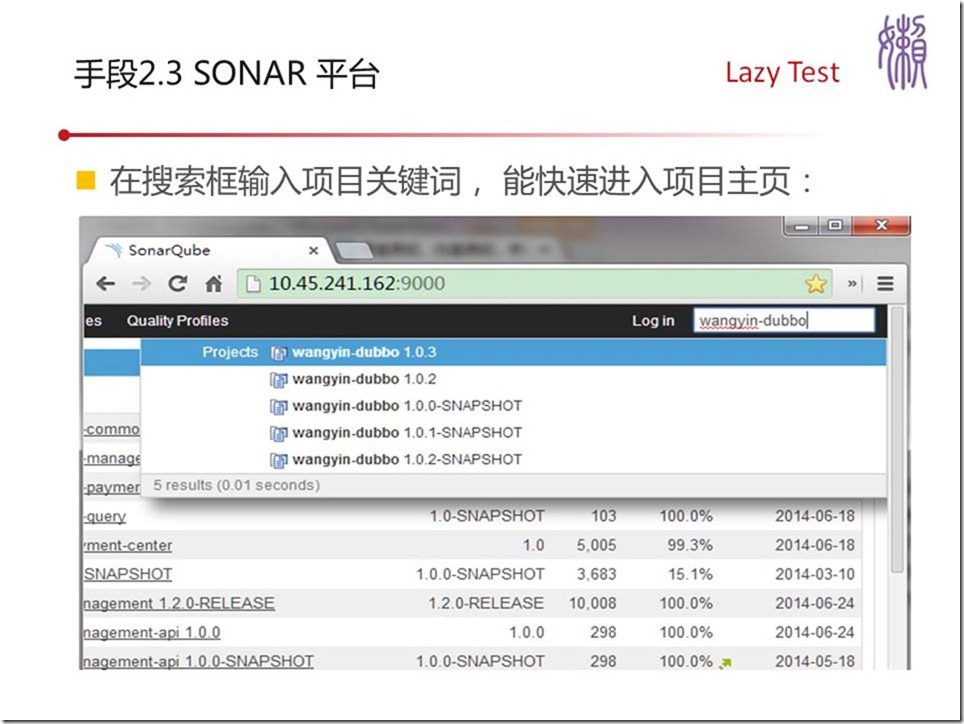Open the -query project link

105,516
